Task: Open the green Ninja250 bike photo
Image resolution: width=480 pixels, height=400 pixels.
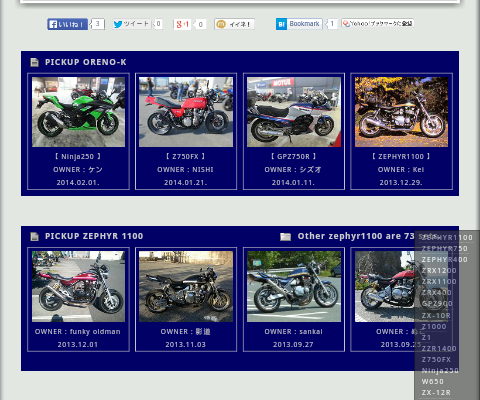Action: (x=78, y=112)
